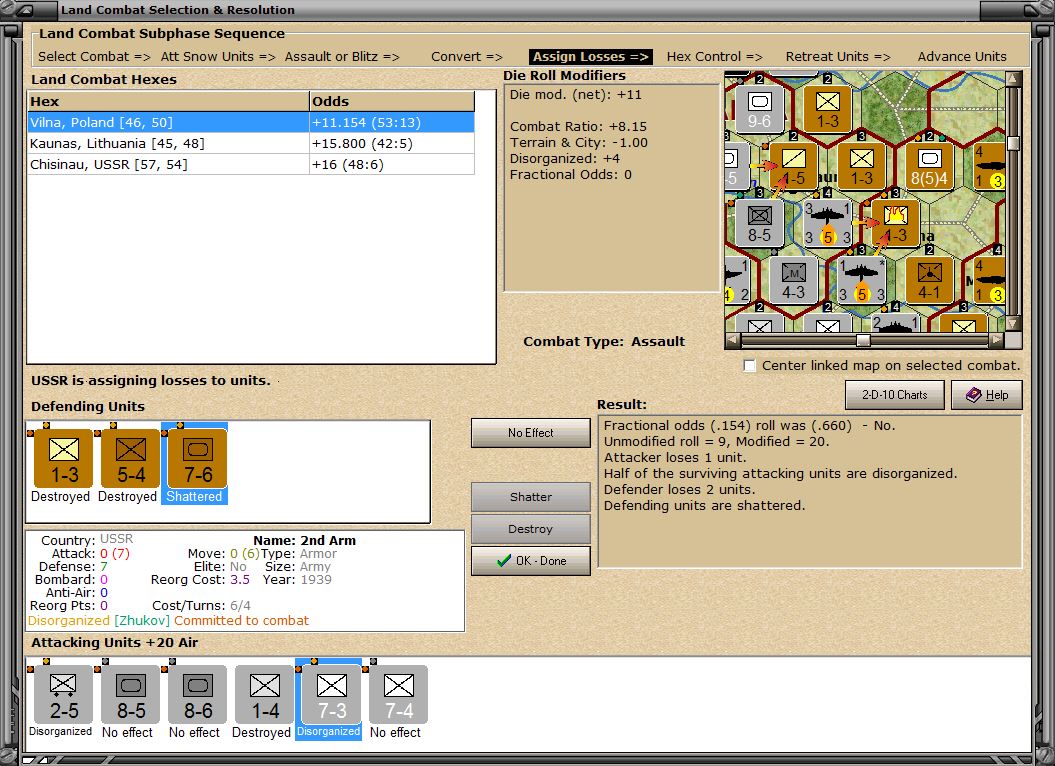Click the Die mod. (net): +11 line

coord(576,95)
